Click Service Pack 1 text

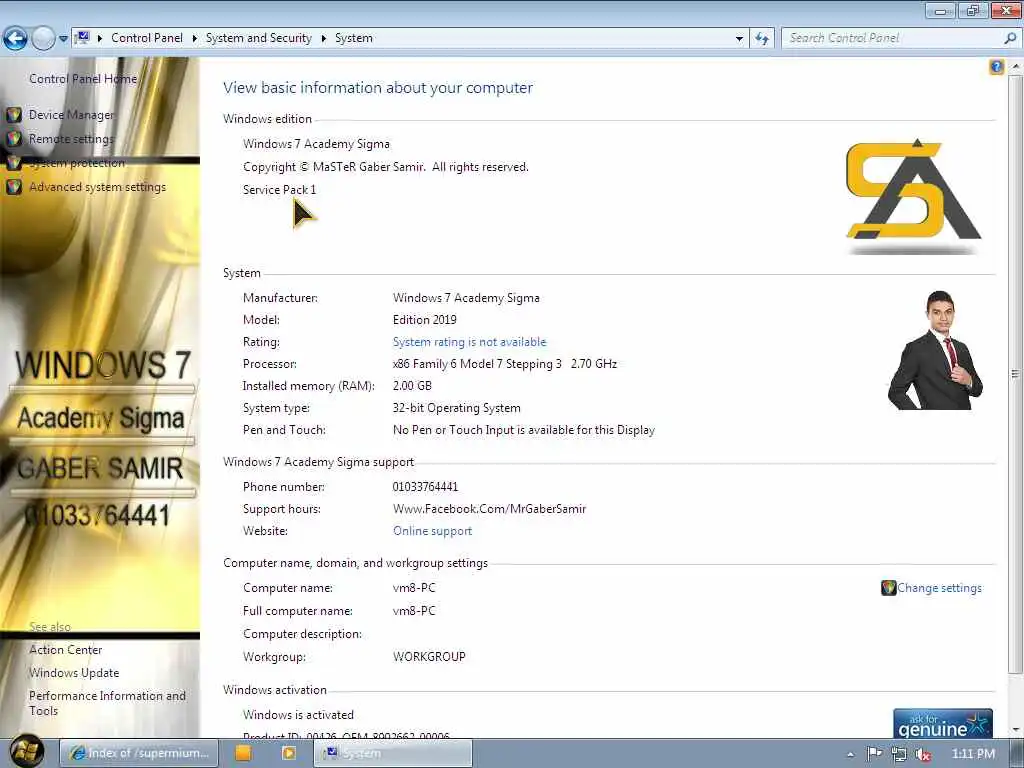click(280, 189)
